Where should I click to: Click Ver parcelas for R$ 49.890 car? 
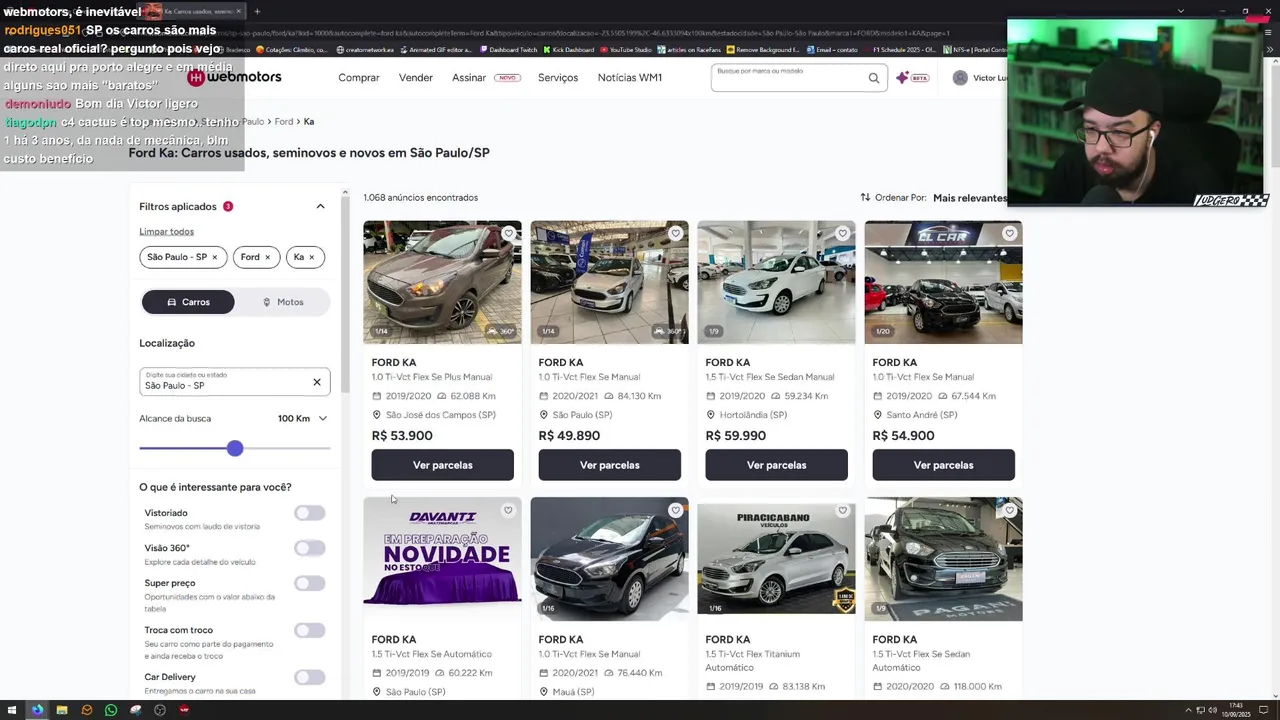(610, 465)
